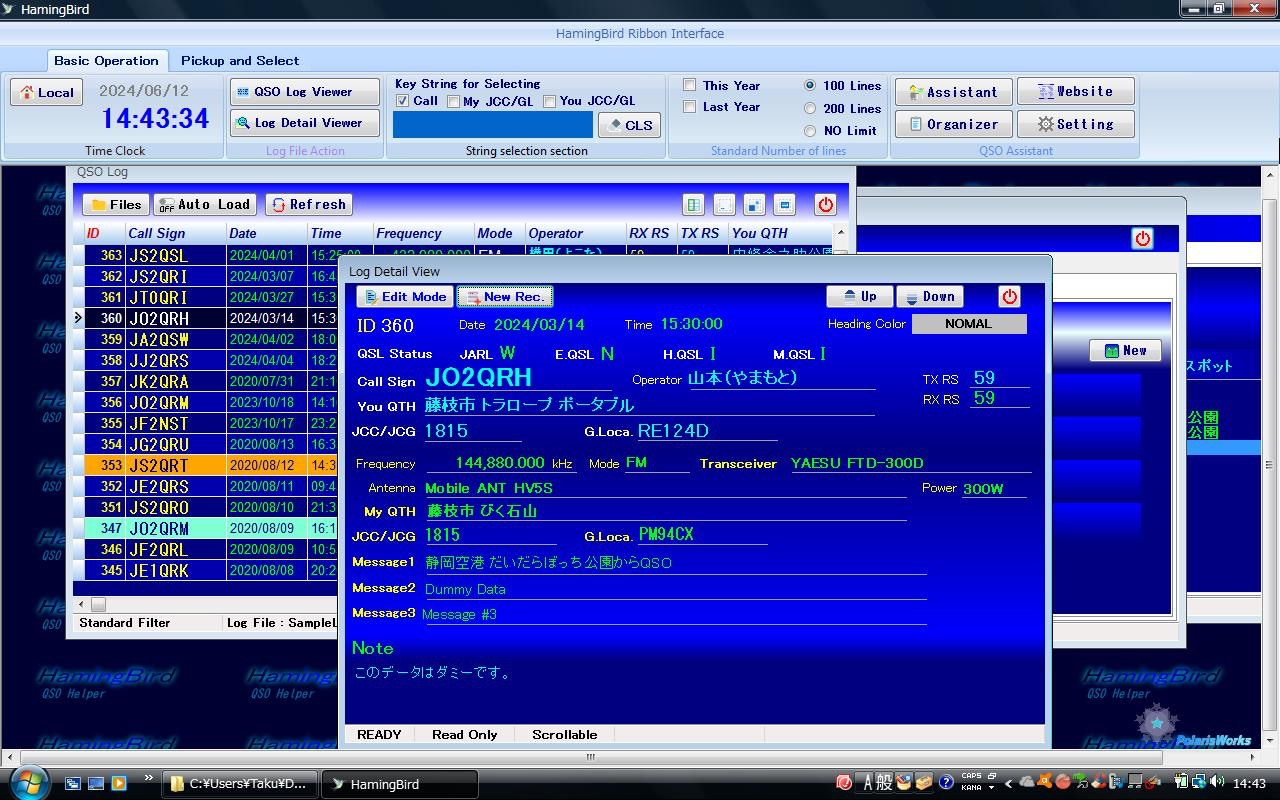Viewport: 1280px width, 800px height.
Task: Open QSO Log Viewer
Action: pyautogui.click(x=305, y=91)
